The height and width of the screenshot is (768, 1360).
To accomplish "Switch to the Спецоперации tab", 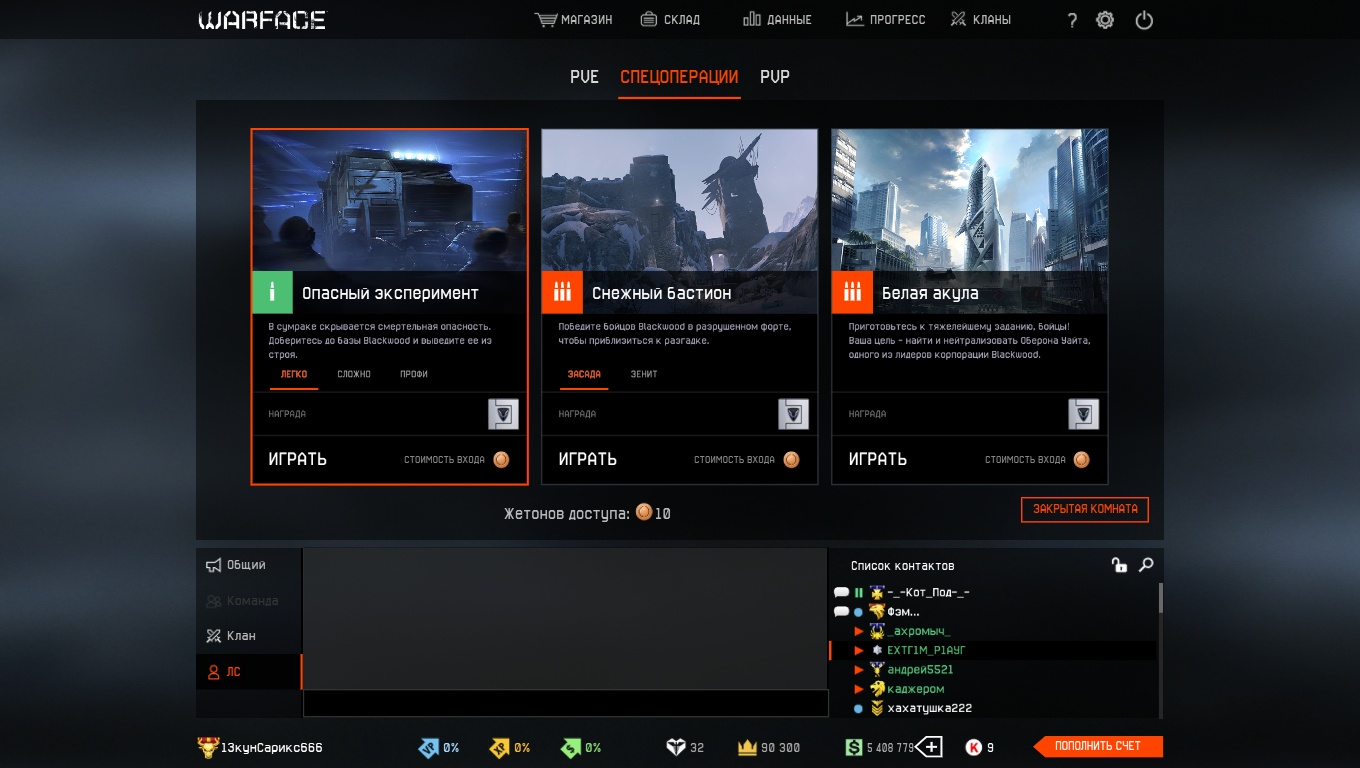I will click(679, 77).
